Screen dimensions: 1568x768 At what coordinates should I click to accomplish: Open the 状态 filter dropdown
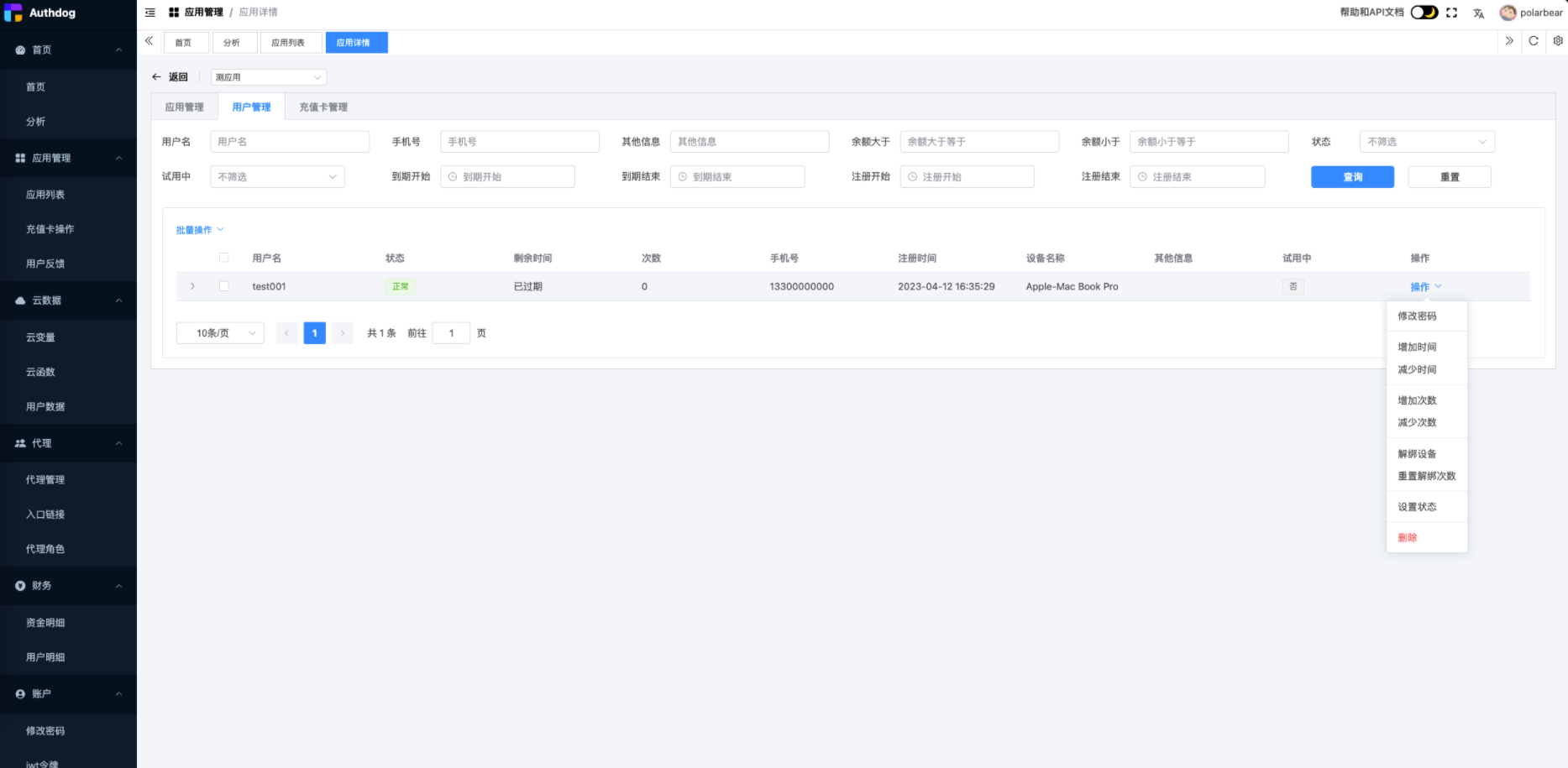point(1426,142)
